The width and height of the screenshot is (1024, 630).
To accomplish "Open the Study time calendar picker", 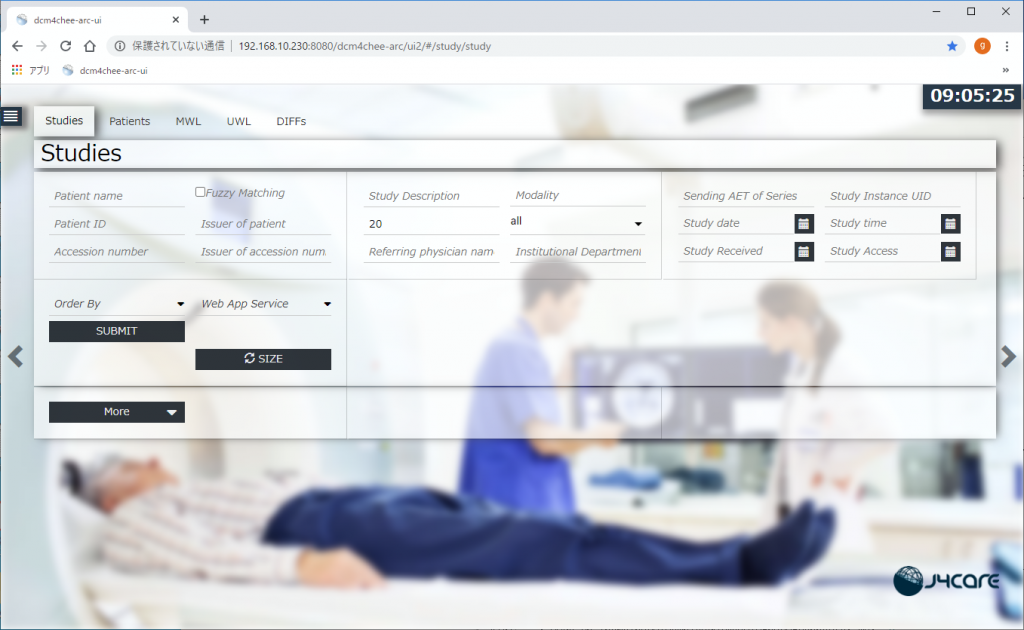I will point(950,224).
